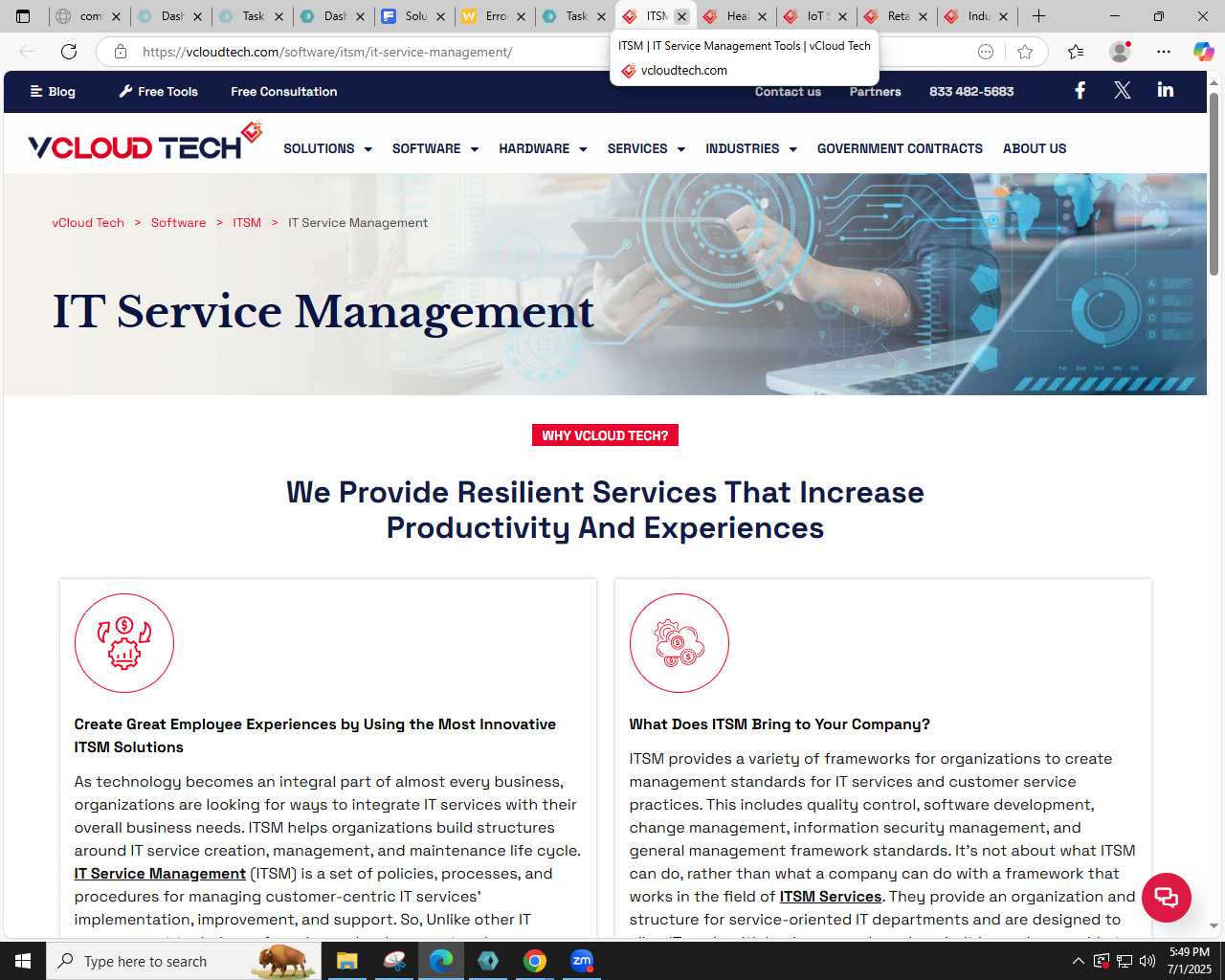The width and height of the screenshot is (1225, 980).
Task: Refresh the page with reload icon
Action: [69, 52]
